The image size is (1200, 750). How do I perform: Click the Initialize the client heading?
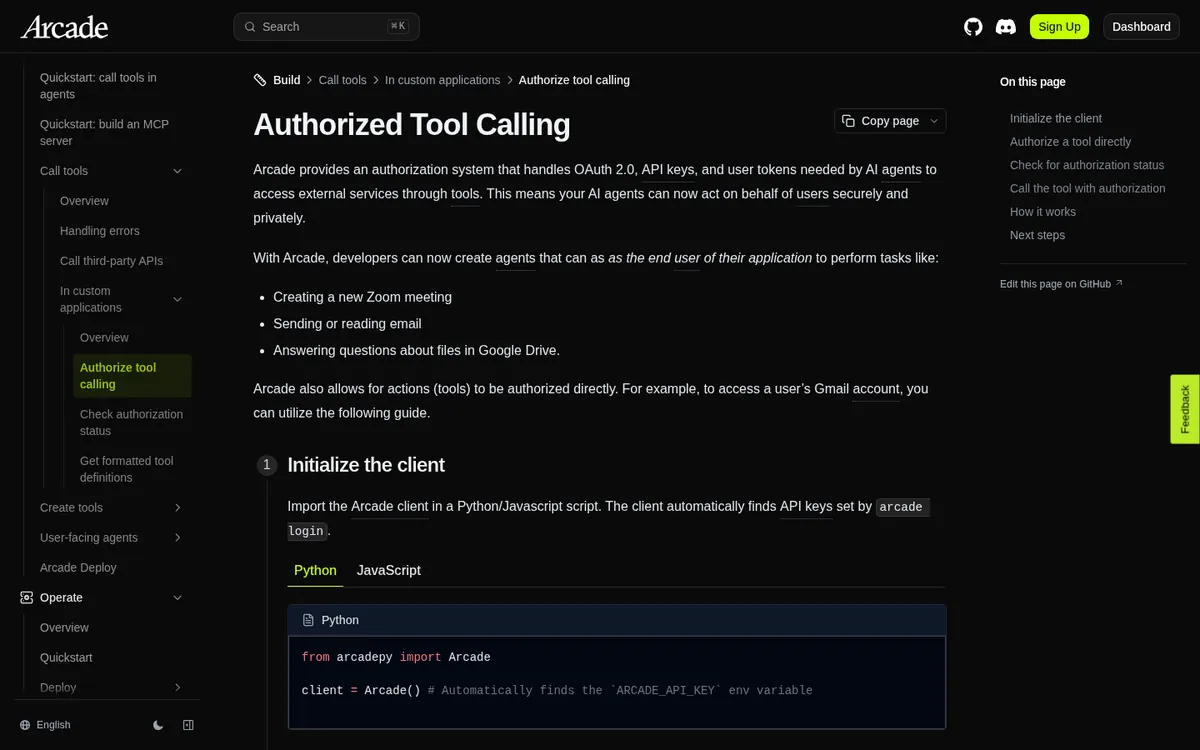366,465
